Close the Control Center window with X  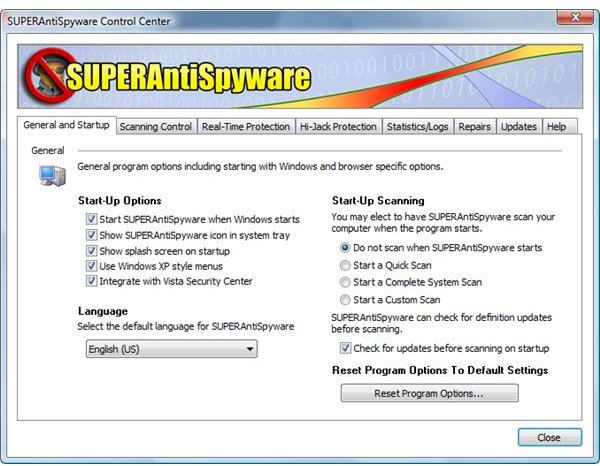(x=575, y=17)
